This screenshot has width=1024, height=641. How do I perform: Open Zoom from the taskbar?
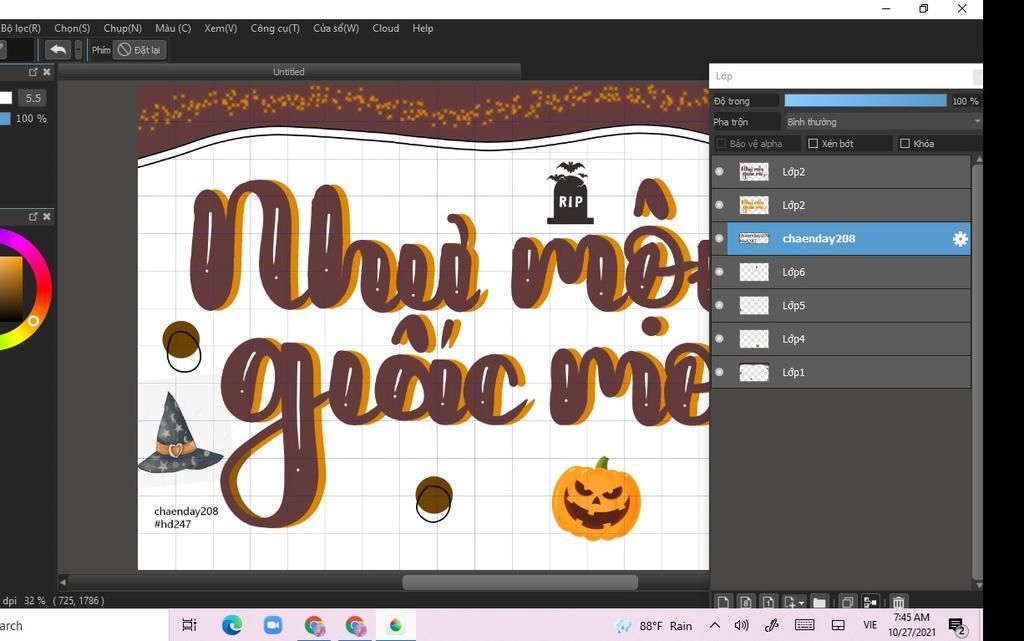pyautogui.click(x=273, y=625)
